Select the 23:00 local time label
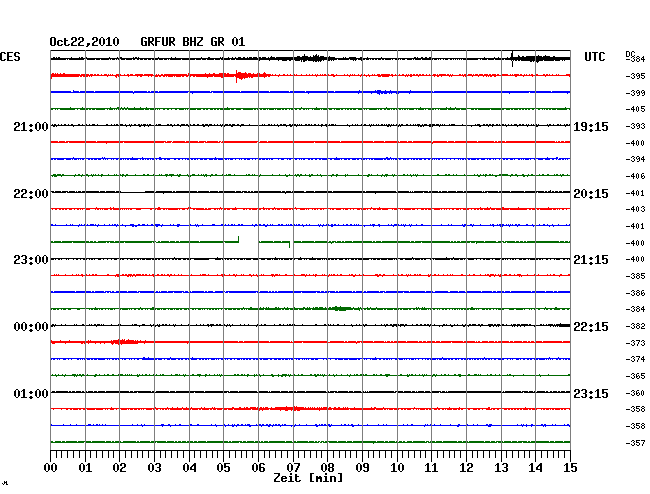Image resolution: width=650 pixels, height=494 pixels. tap(31, 260)
